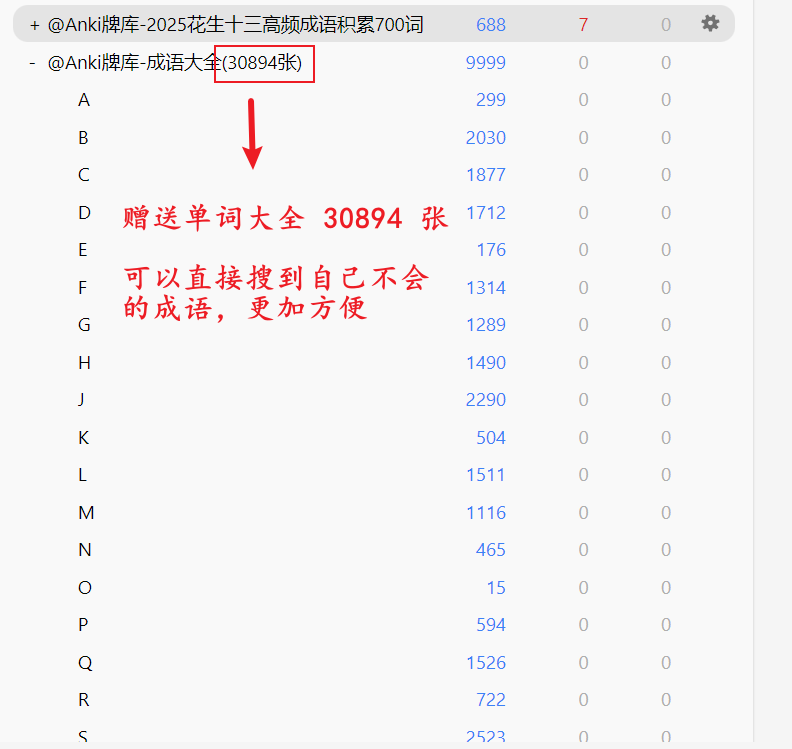Viewport: 792px width, 749px height.
Task: Click new count 299 for A
Action: point(490,100)
